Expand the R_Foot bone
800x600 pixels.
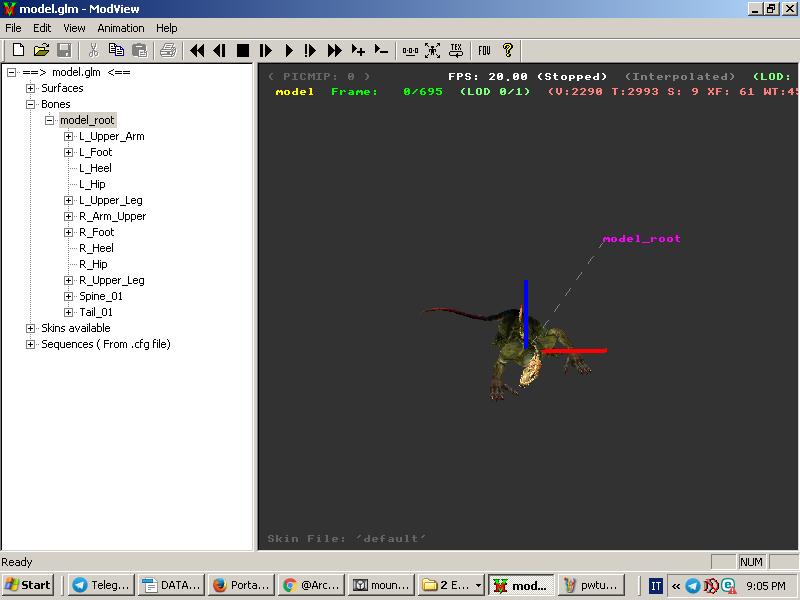[68, 232]
